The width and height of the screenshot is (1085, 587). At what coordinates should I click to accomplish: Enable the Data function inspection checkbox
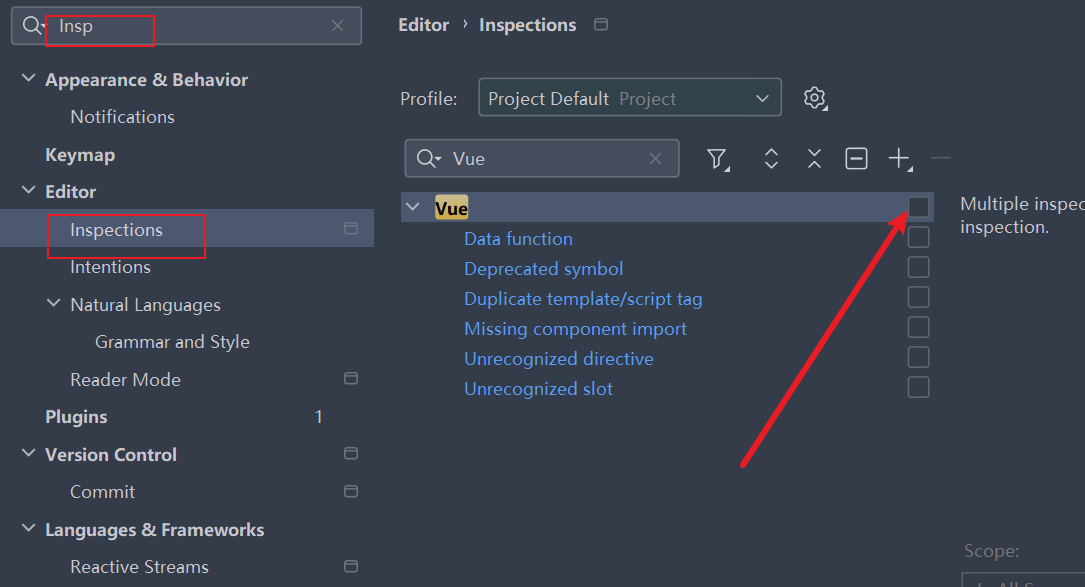(918, 237)
